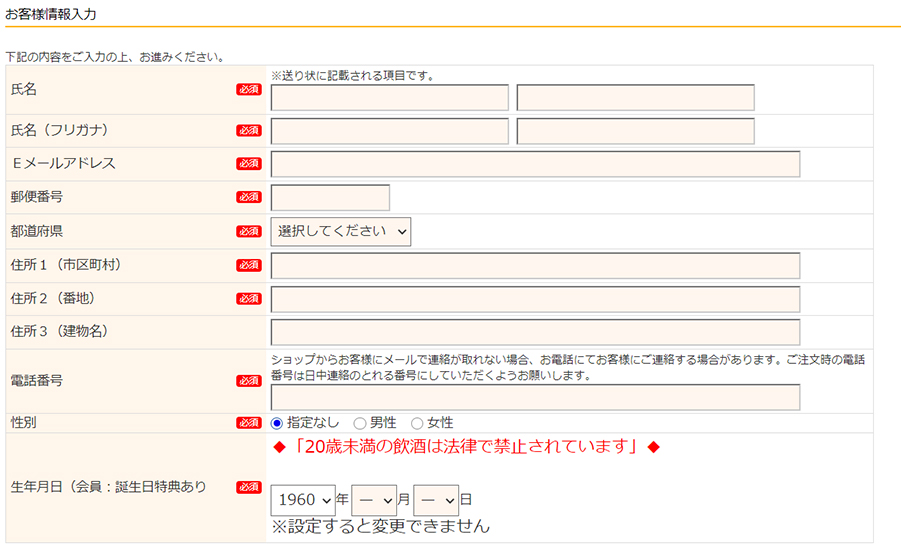Focus the Eメールアドレス input field
901x546 pixels.
tap(535, 164)
